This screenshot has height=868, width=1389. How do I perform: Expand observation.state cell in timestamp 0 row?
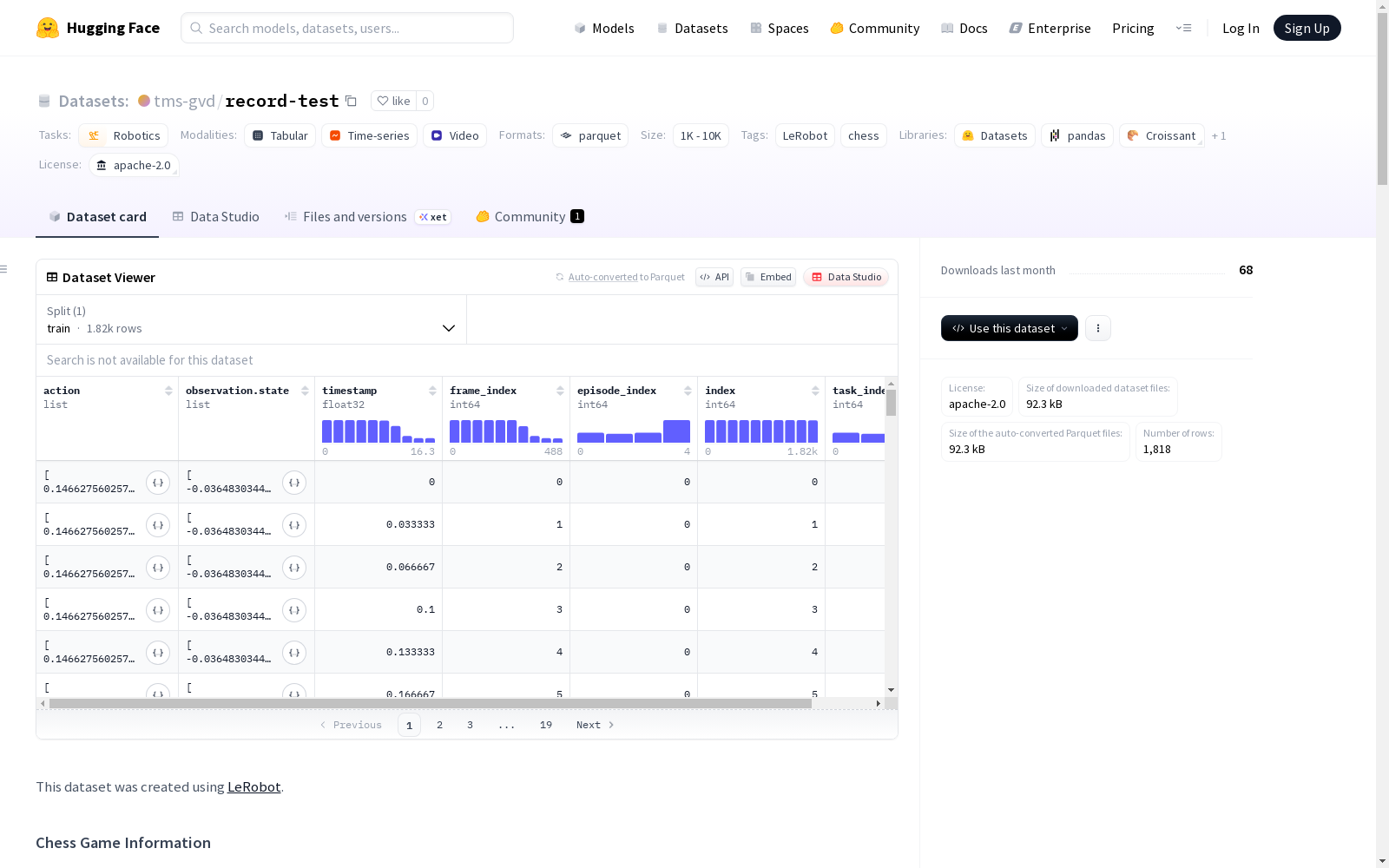(294, 483)
